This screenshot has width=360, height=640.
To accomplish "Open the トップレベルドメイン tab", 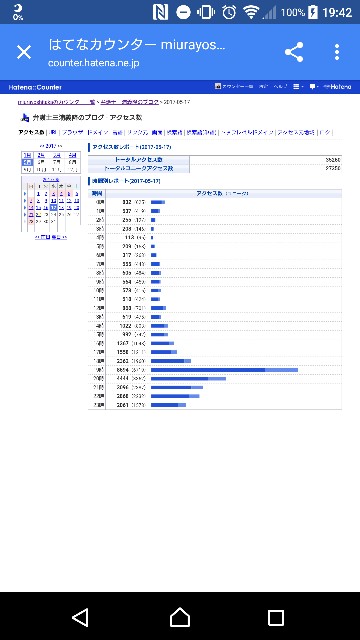I will point(247,132).
